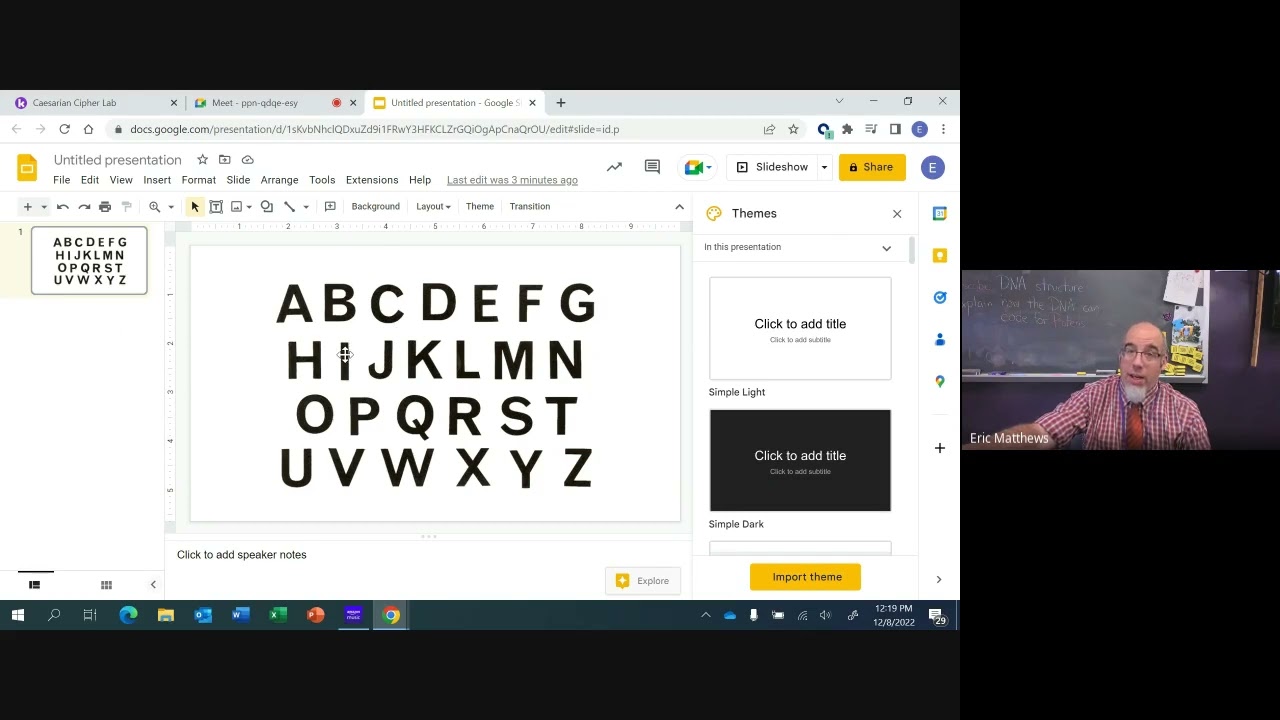Print the presentation
Screen dimensions: 1280x720
click(x=105, y=207)
